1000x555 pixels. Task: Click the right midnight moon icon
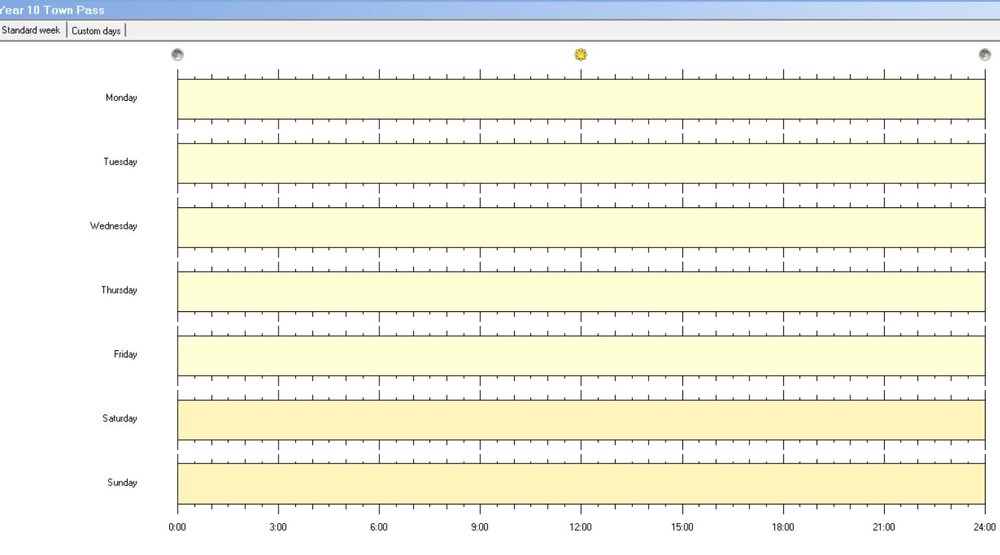tap(985, 54)
